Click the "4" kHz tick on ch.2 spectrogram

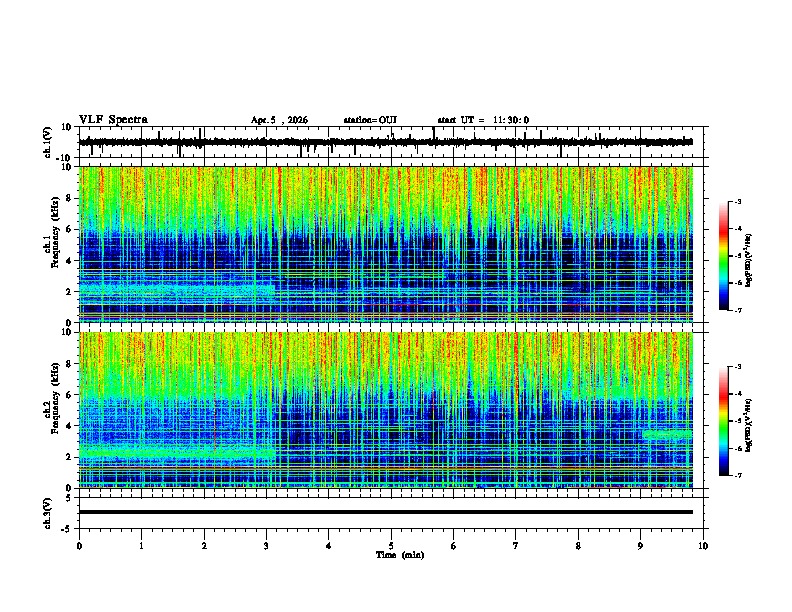[69, 426]
